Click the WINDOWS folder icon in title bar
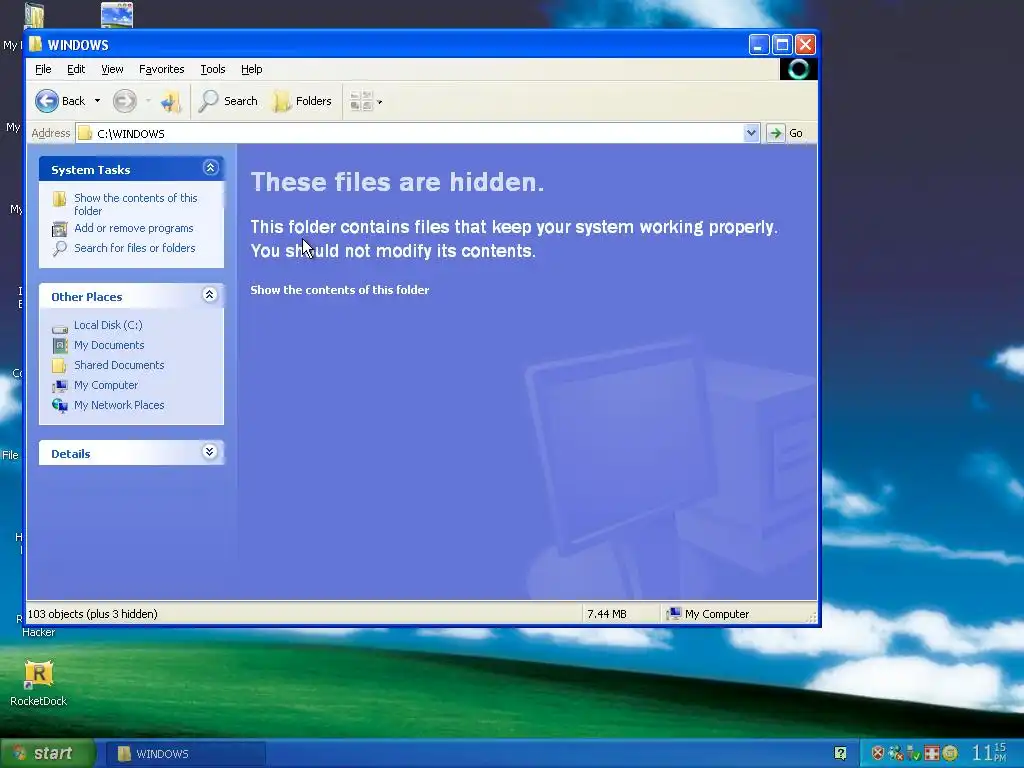 (36, 44)
